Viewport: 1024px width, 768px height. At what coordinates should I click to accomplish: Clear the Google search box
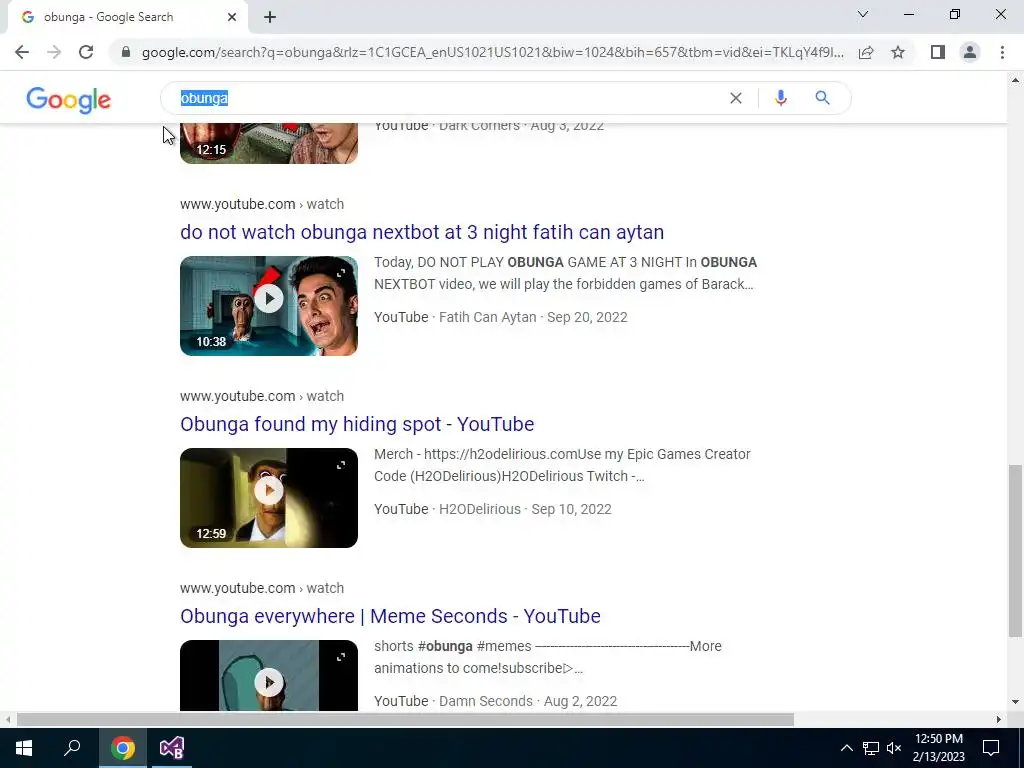735,98
